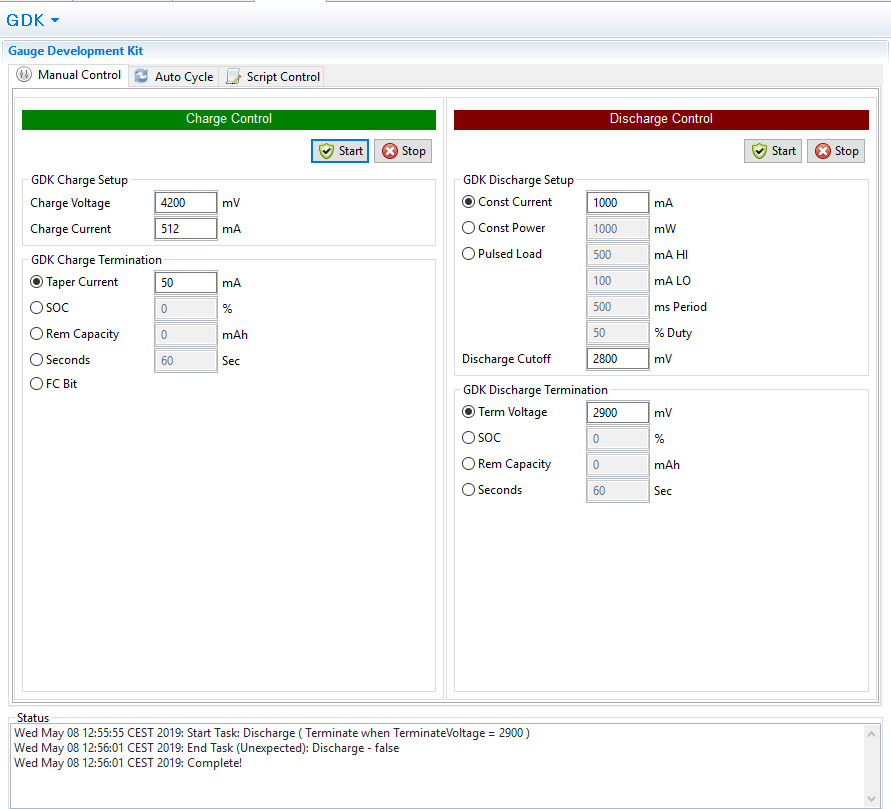Screen dimensions: 891x809
Task: Stop charging in Charge Control
Action: click(403, 151)
